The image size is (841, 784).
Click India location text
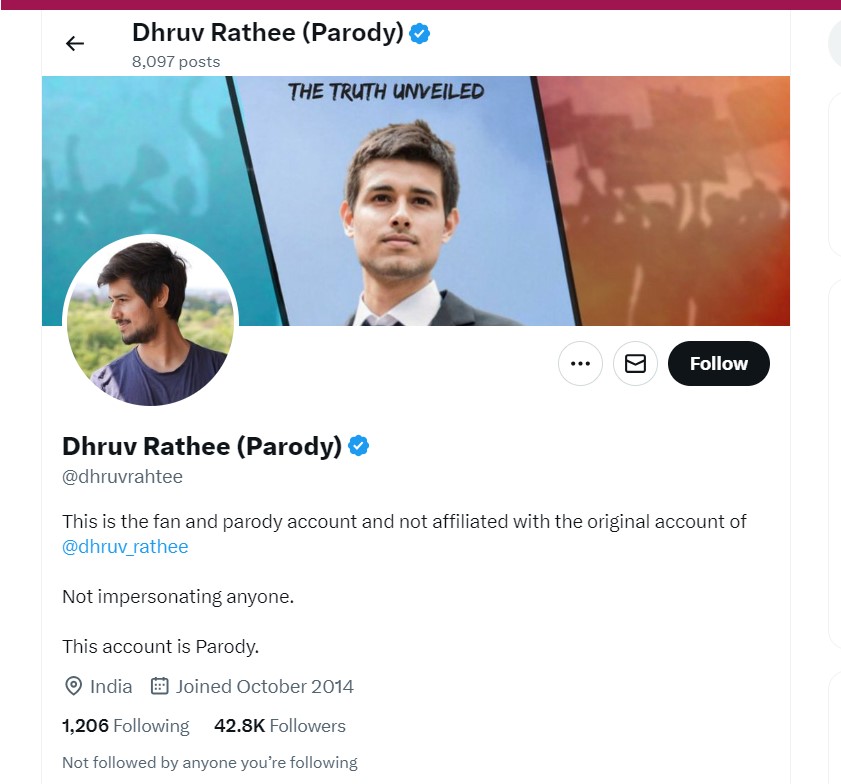(112, 686)
